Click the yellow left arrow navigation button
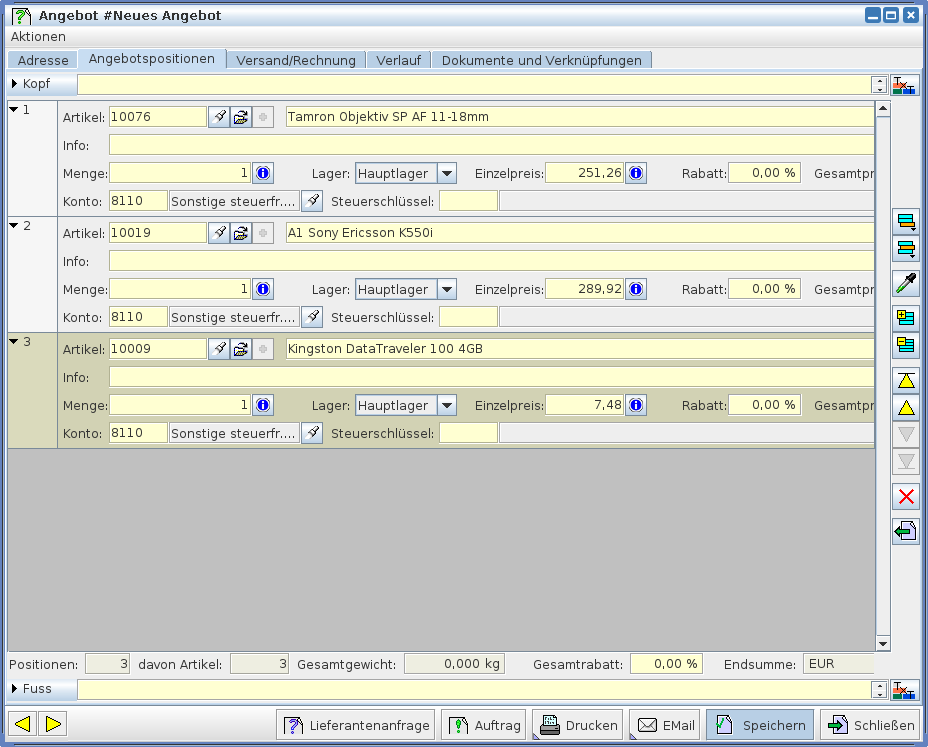 (23, 724)
